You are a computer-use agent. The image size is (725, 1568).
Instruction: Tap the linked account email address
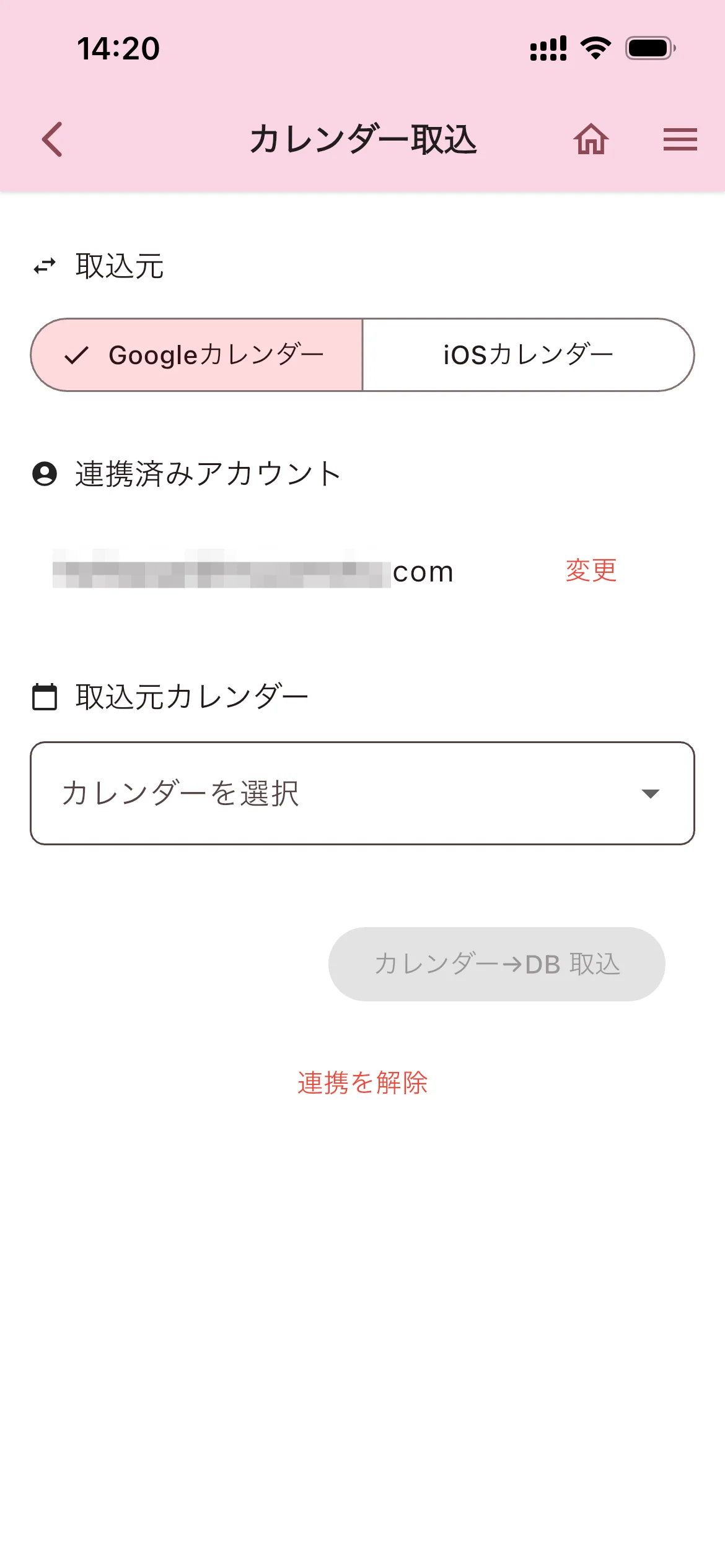point(254,571)
